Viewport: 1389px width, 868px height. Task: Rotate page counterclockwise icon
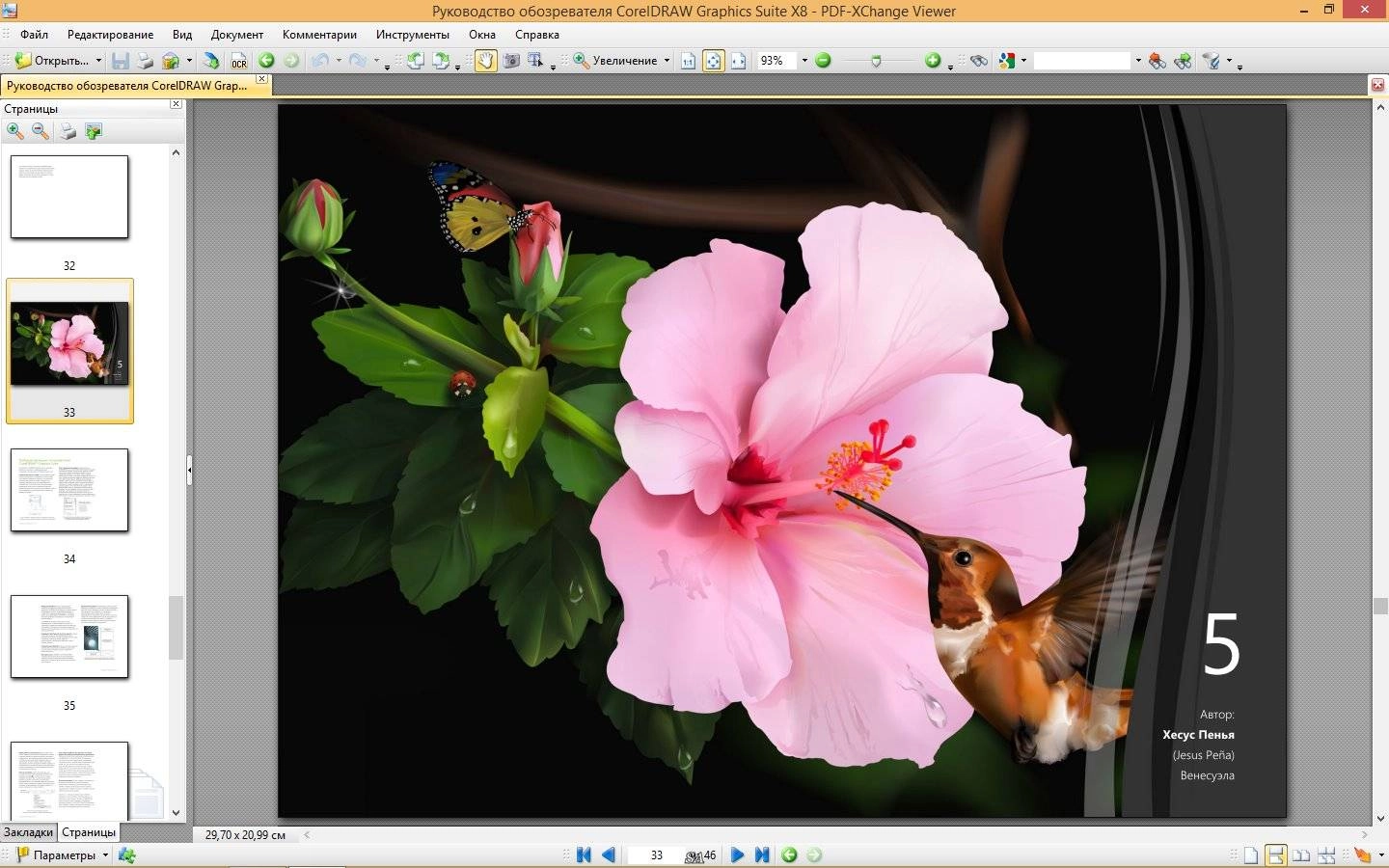pyautogui.click(x=416, y=61)
